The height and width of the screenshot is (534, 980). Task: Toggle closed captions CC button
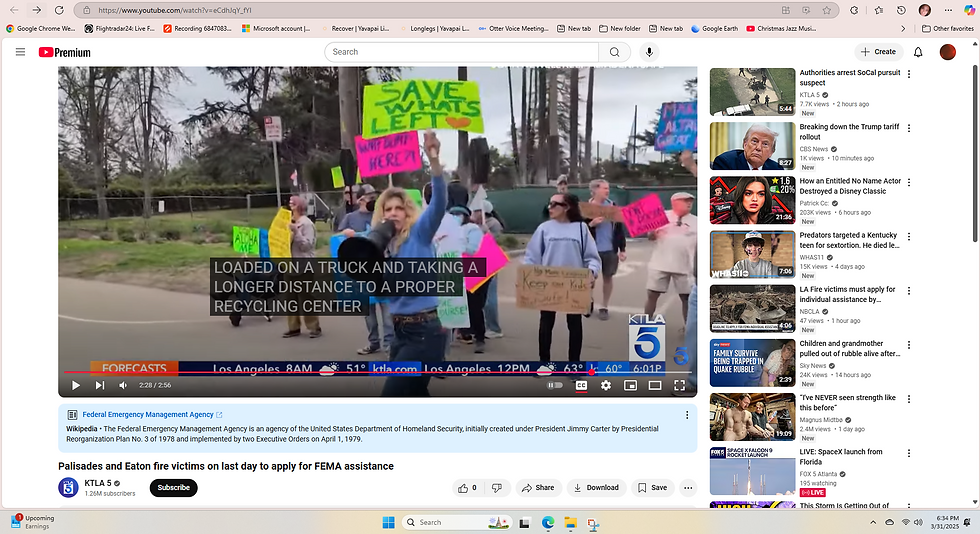point(581,385)
